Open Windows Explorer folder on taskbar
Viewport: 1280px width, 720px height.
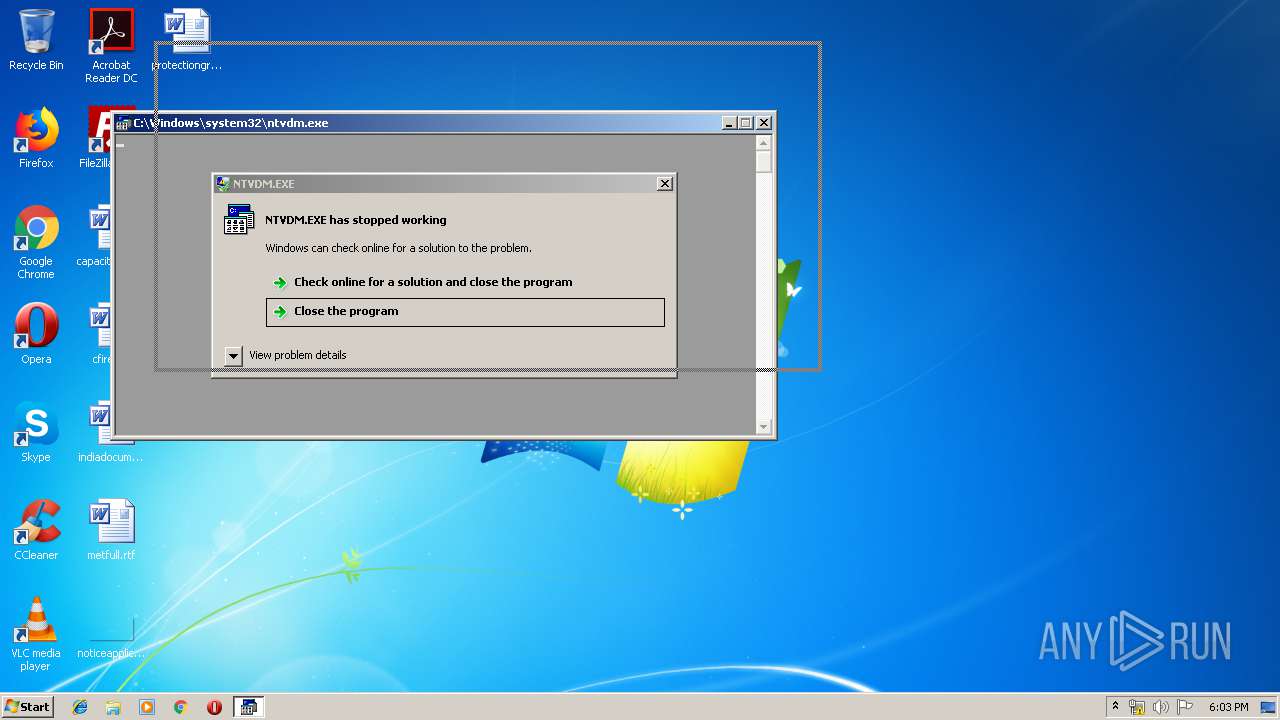[x=113, y=707]
